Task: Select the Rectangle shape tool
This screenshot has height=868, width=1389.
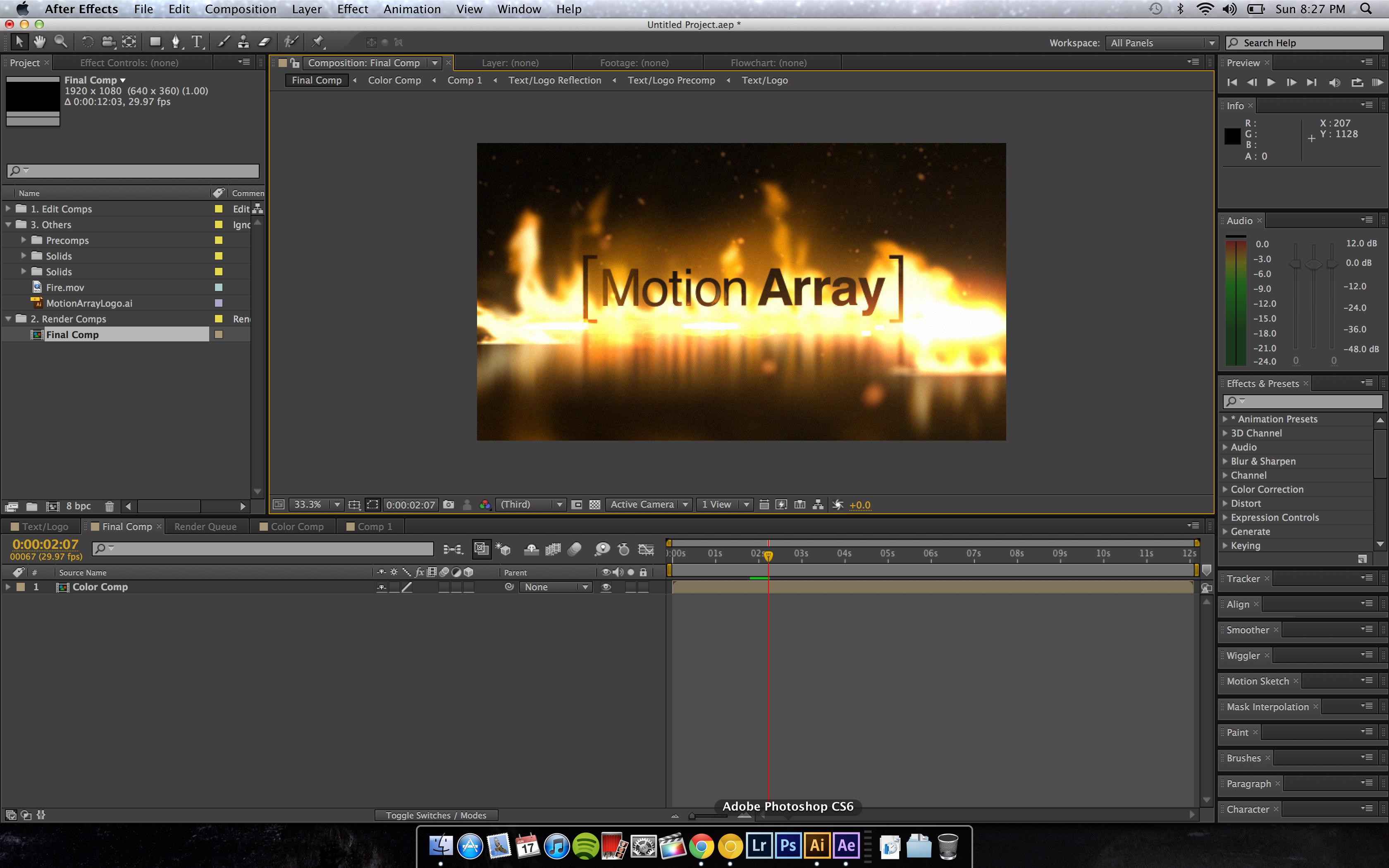Action: pos(155,41)
